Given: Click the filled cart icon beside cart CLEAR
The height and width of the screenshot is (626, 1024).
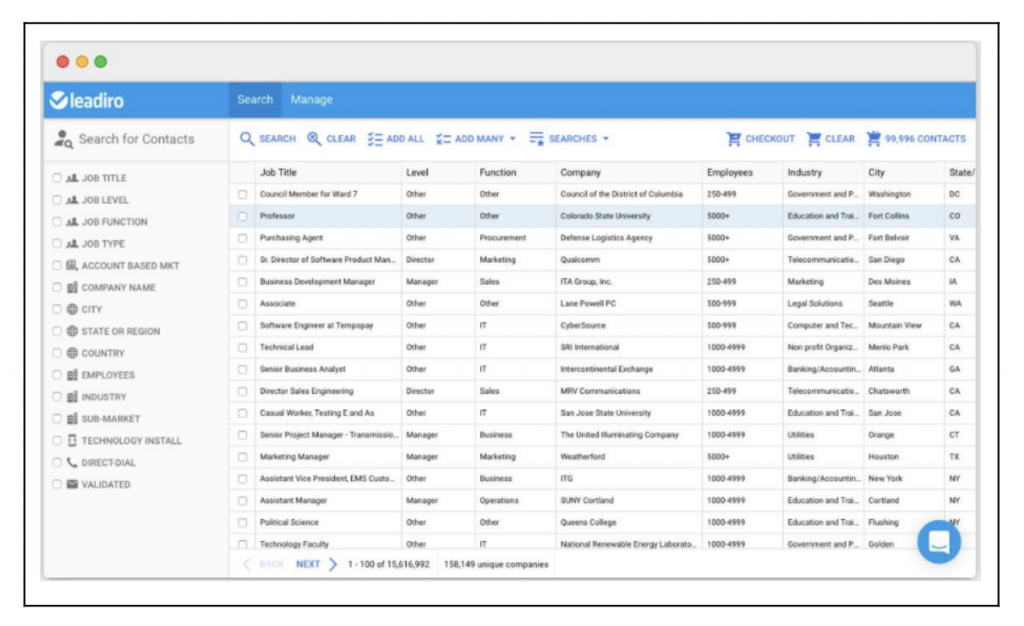Looking at the screenshot, I should pyautogui.click(x=814, y=139).
